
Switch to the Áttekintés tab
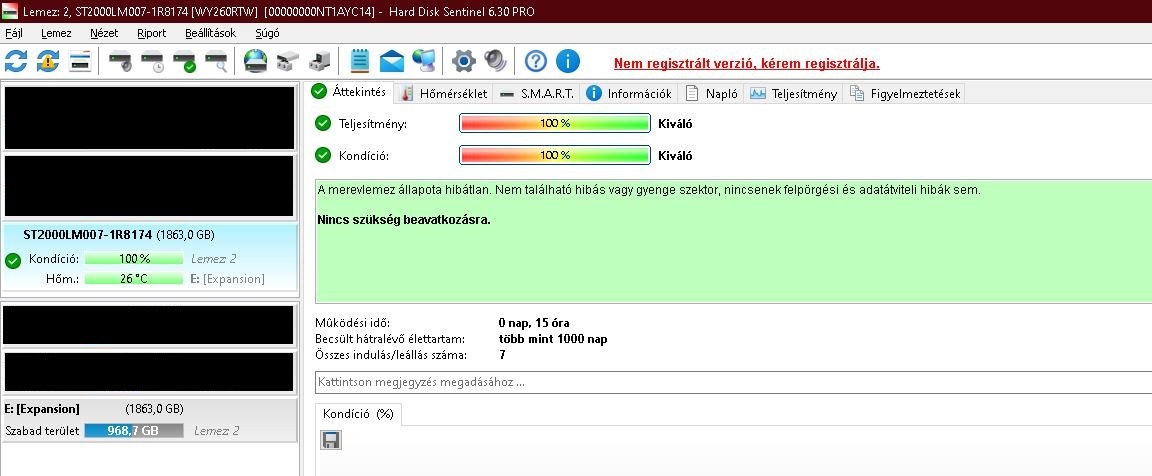[x=350, y=92]
